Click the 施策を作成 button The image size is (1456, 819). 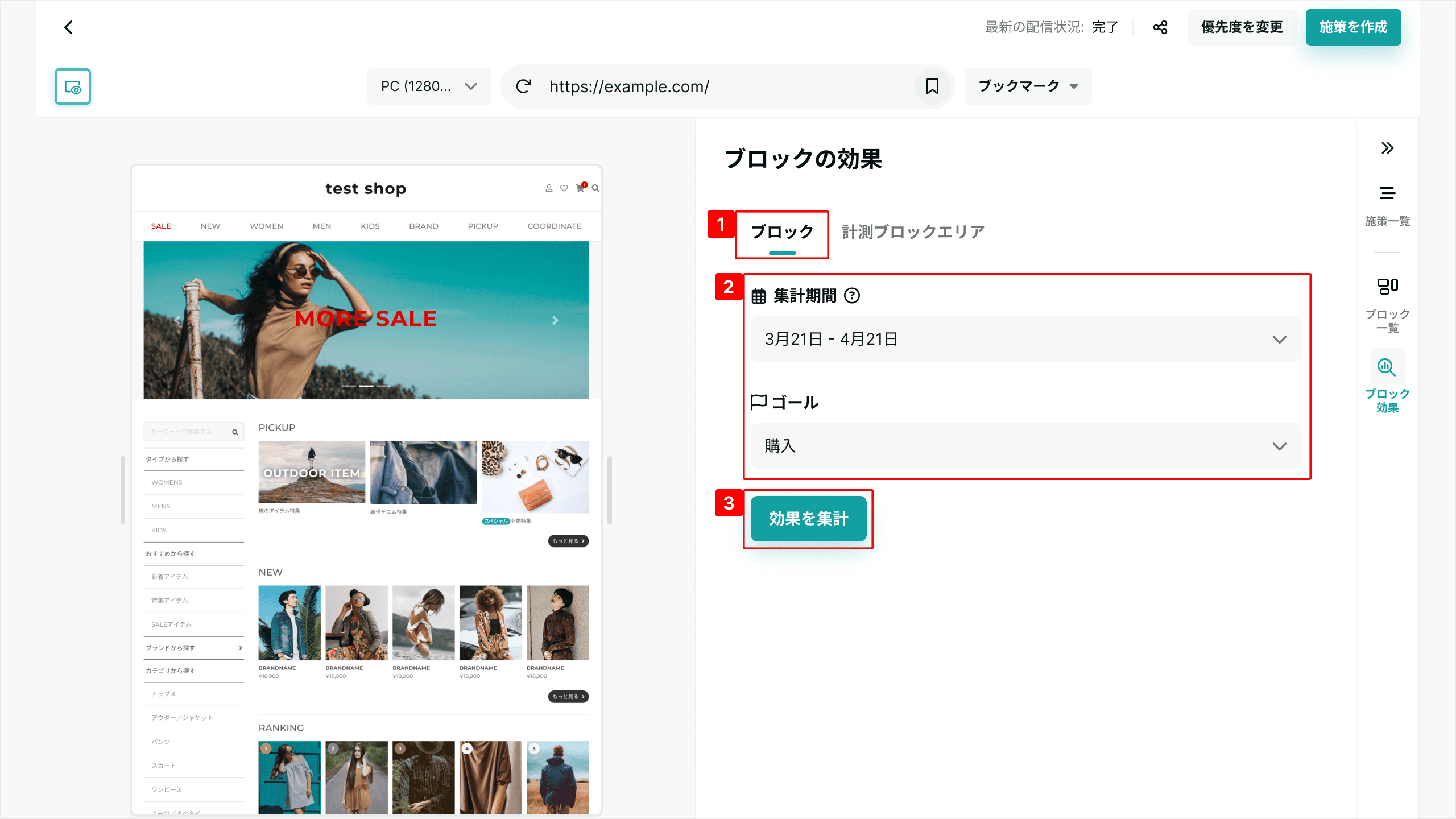(x=1352, y=27)
